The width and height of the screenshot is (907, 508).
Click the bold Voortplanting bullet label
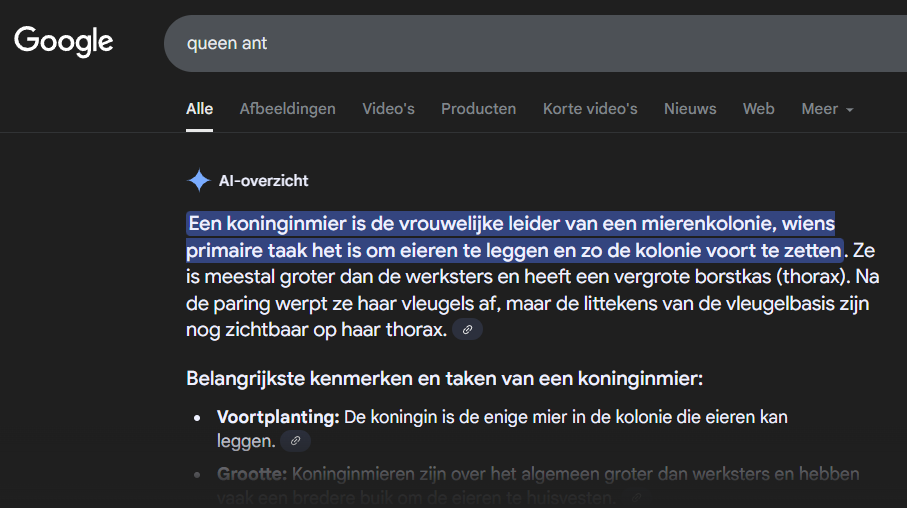point(278,416)
